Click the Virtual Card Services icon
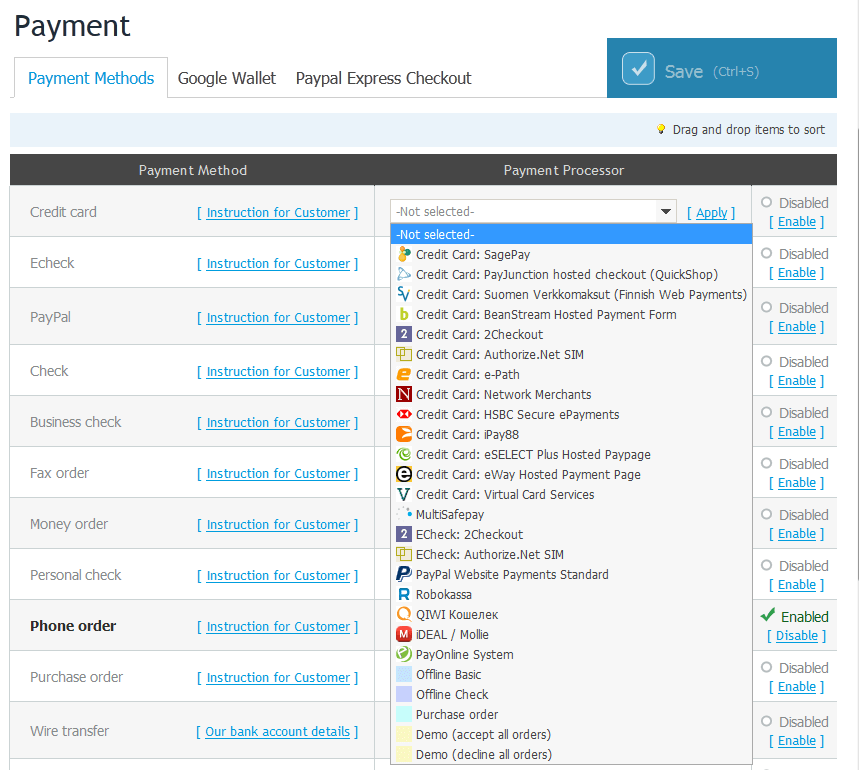The width and height of the screenshot is (859, 770). coord(404,495)
